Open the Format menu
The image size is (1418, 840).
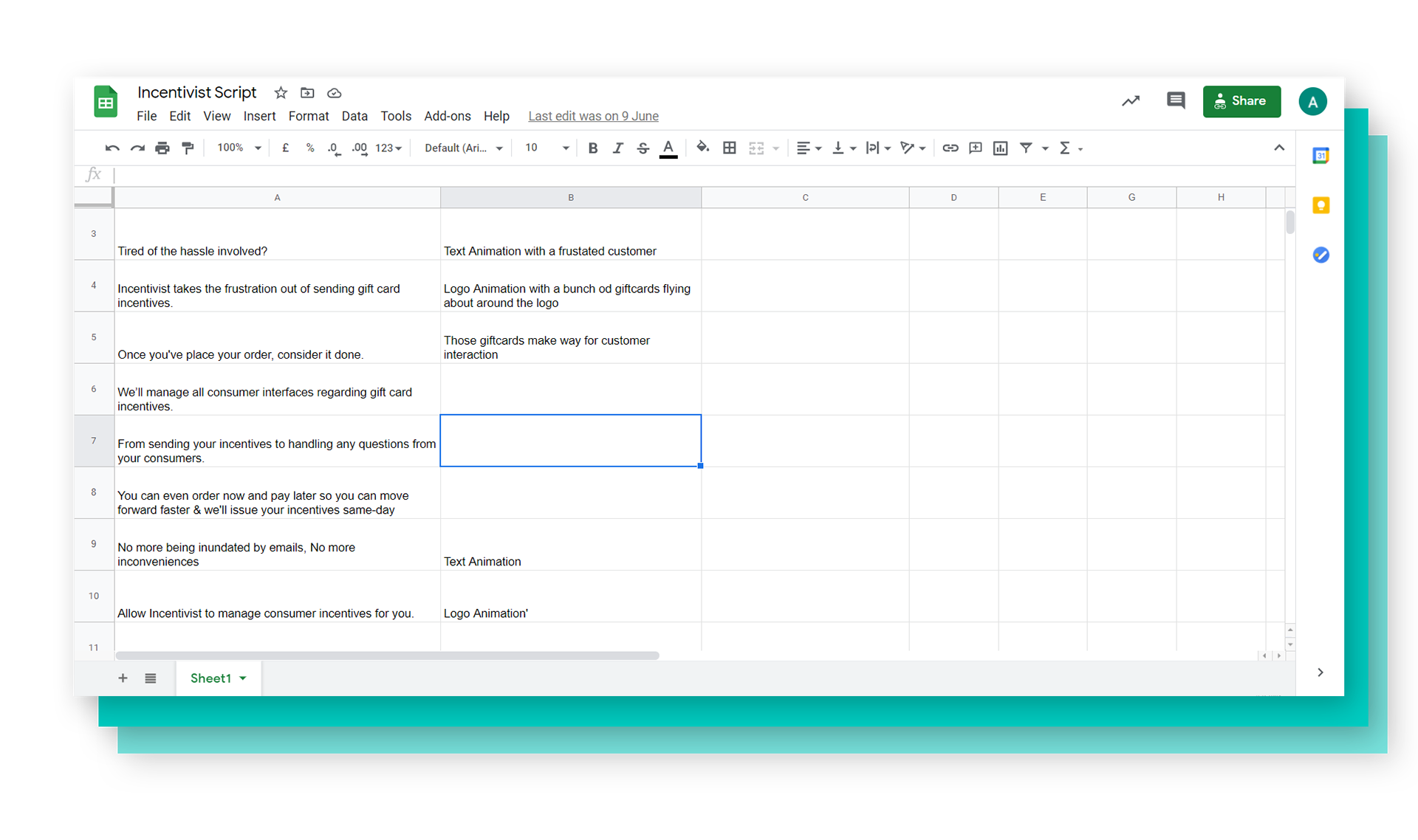coord(309,116)
